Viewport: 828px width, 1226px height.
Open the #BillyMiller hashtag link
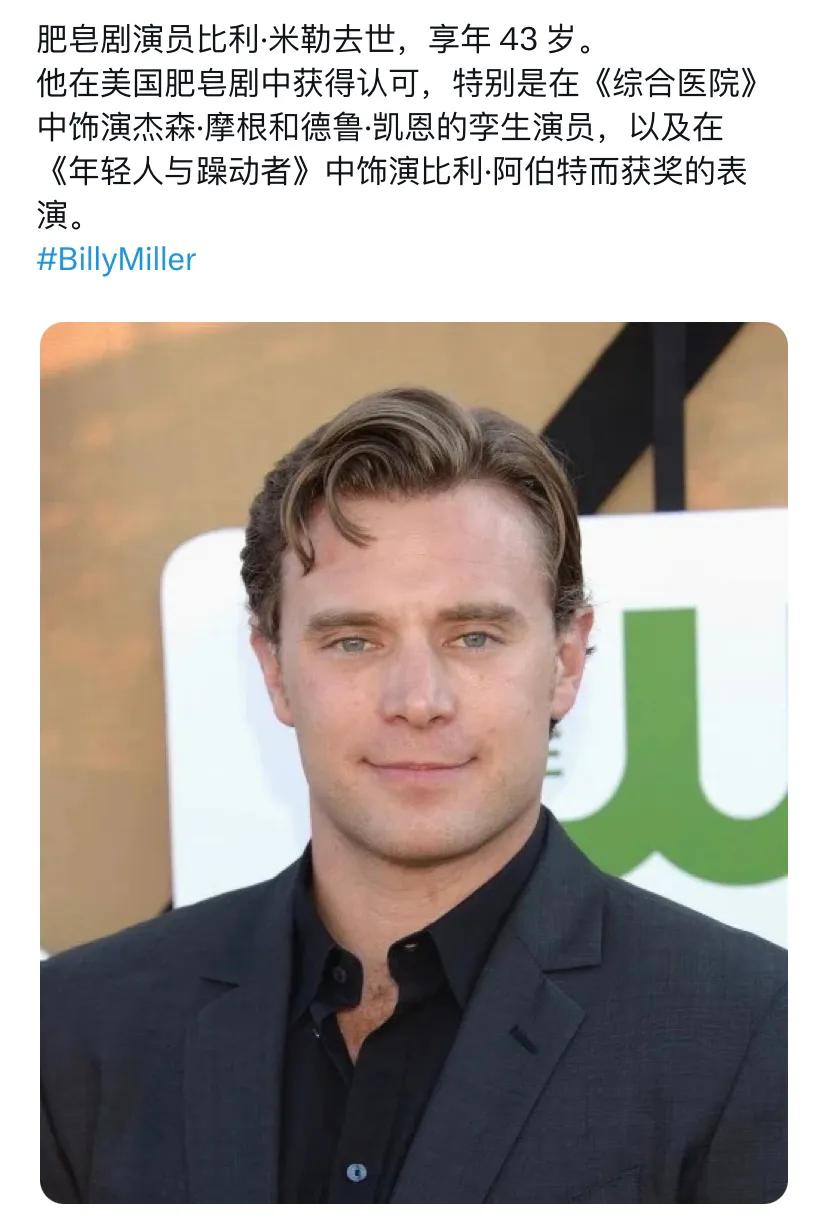point(116,260)
